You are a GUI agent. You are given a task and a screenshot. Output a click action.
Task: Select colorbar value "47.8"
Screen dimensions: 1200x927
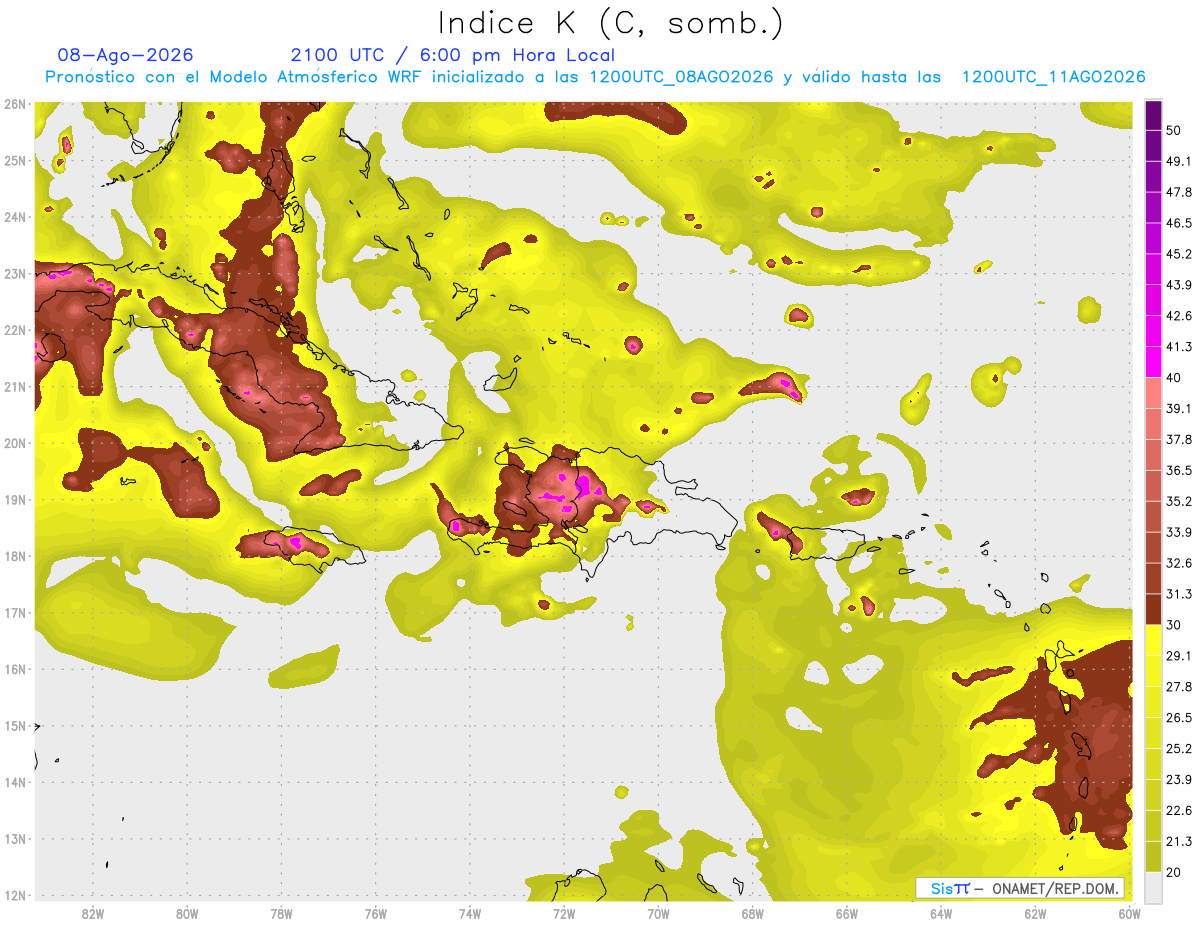pos(1179,192)
